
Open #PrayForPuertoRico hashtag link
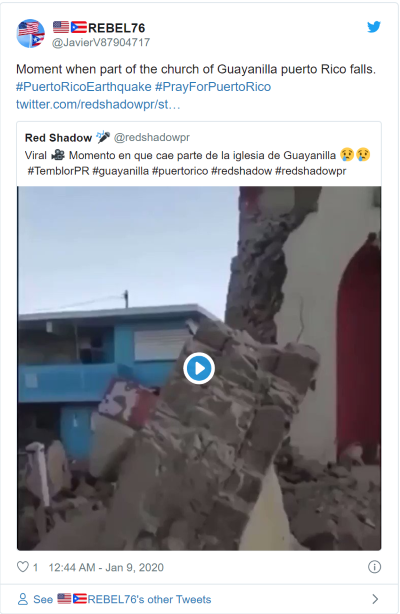tap(213, 87)
